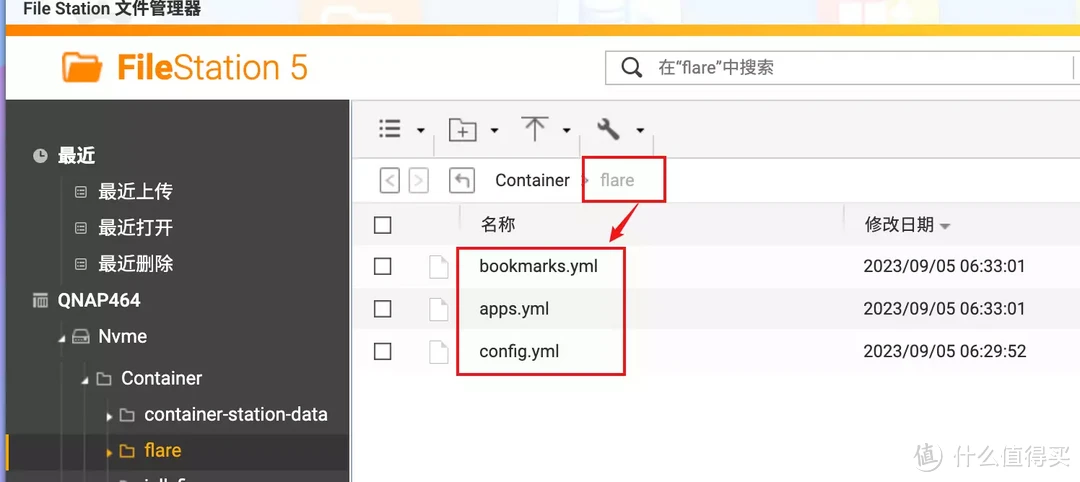Viewport: 1080px width, 482px height.
Task: Click the search magnifier icon
Action: click(x=632, y=67)
